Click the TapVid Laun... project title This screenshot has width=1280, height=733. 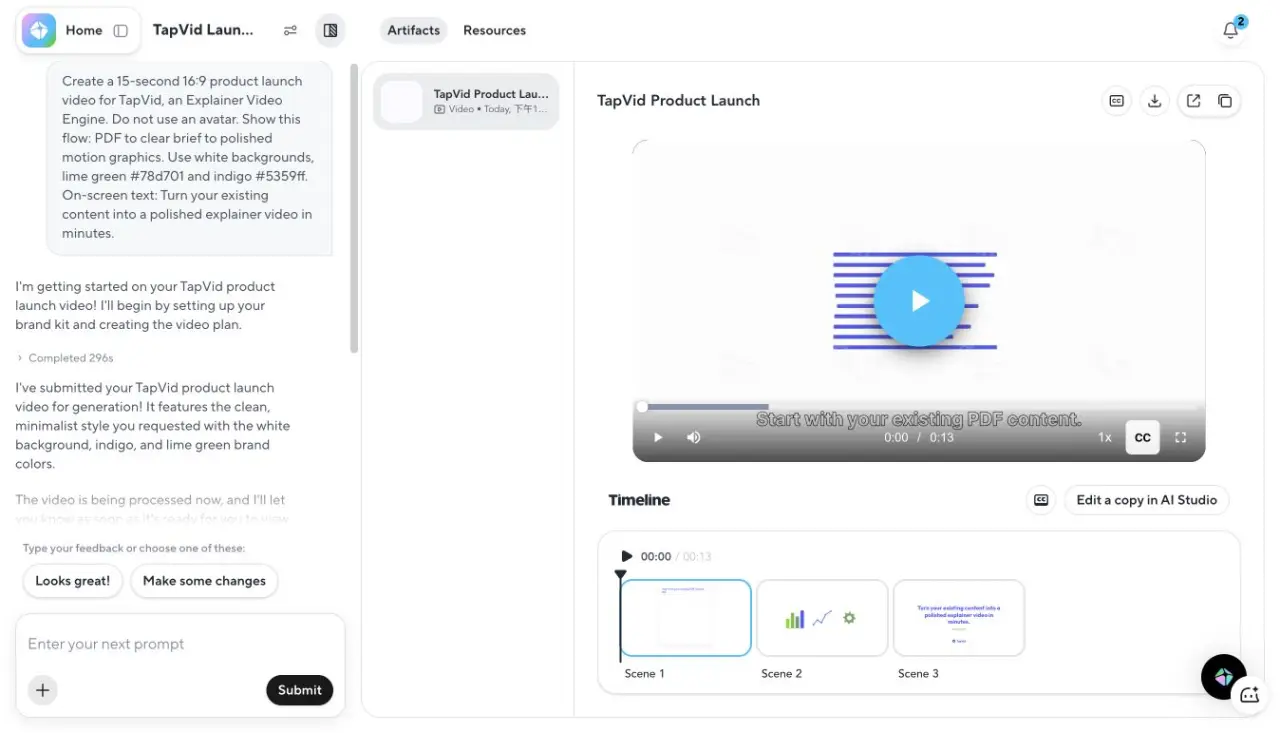pos(203,30)
